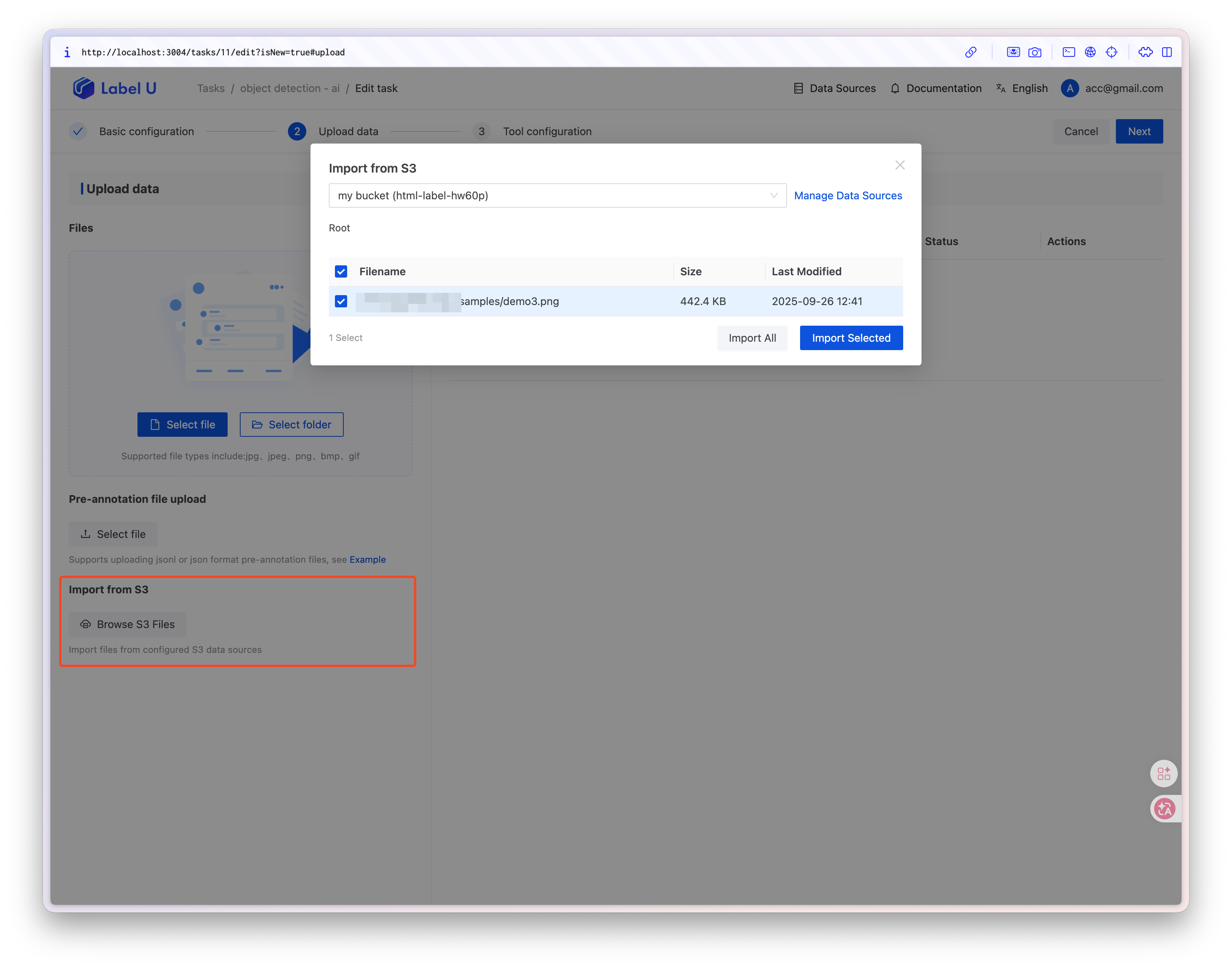Click the Select folder button
The width and height of the screenshot is (1232, 969).
[x=291, y=424]
